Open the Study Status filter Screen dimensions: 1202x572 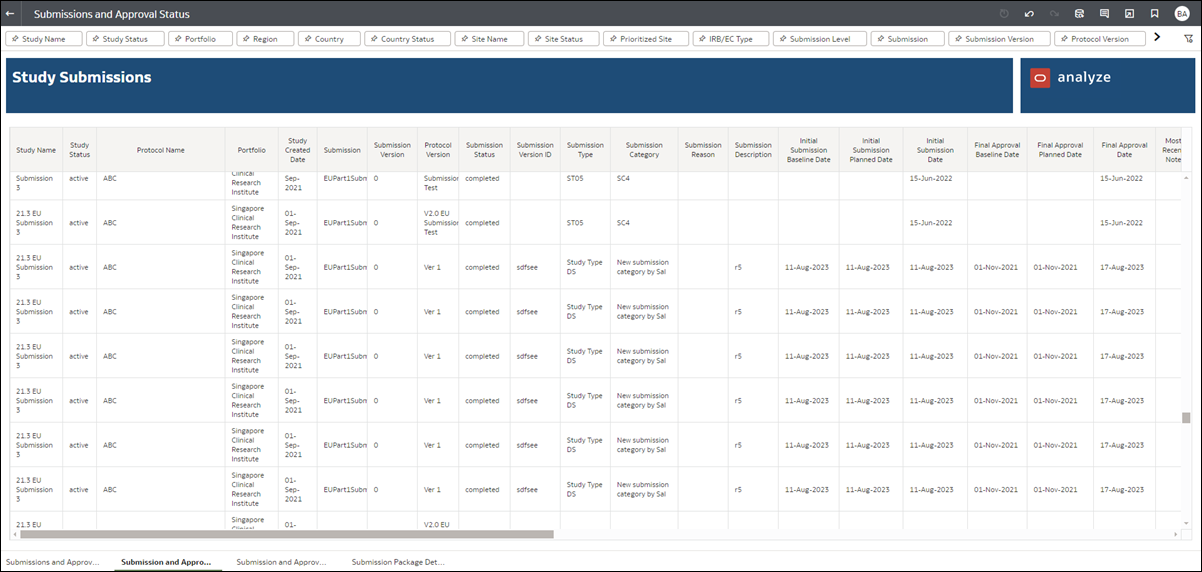126,39
